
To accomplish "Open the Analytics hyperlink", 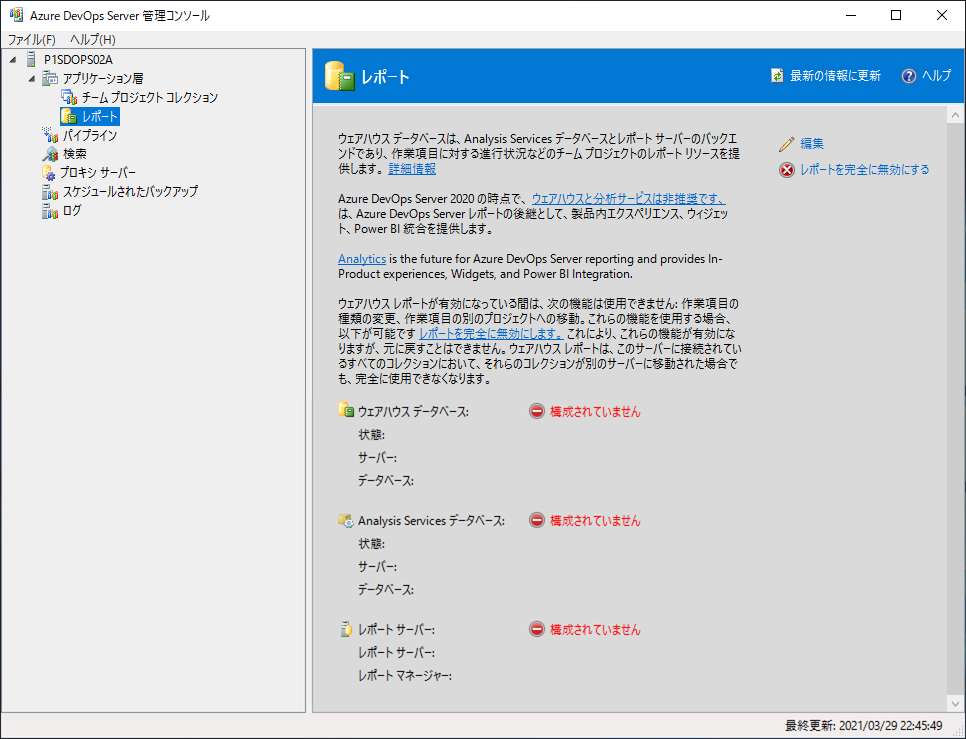I will [361, 259].
